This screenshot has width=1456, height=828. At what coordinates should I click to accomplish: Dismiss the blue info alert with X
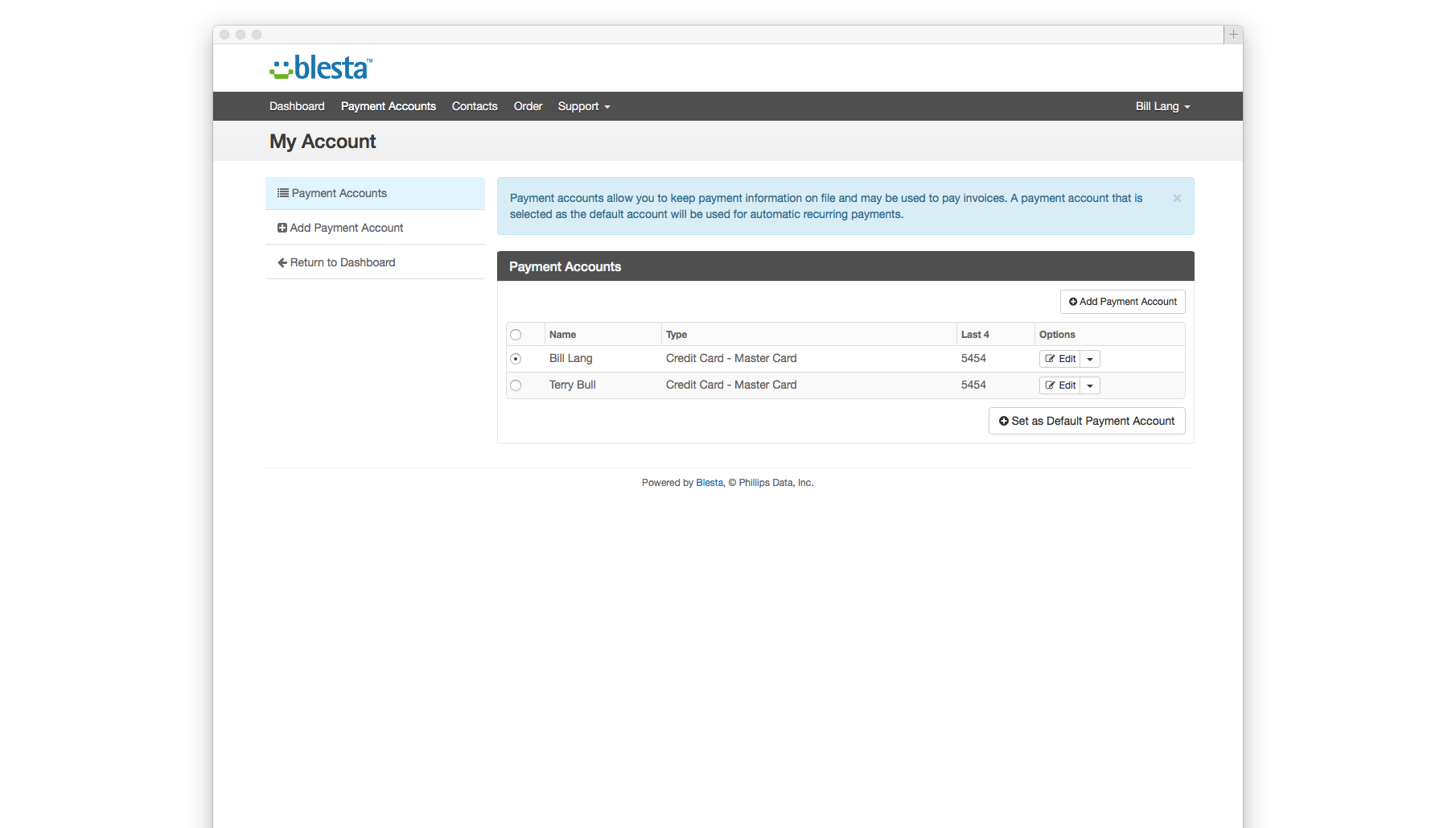1177,199
